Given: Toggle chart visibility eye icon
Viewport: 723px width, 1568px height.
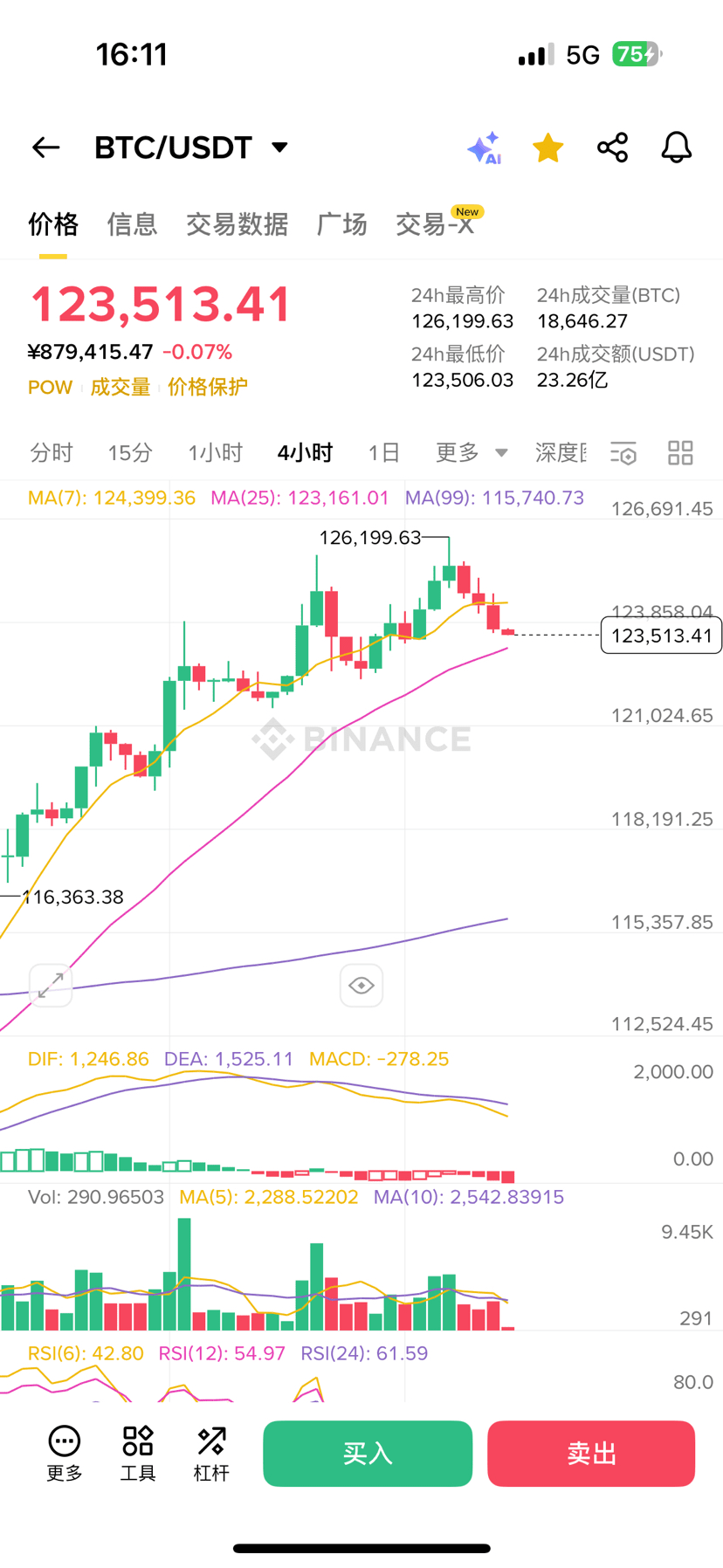Looking at the screenshot, I should [361, 985].
